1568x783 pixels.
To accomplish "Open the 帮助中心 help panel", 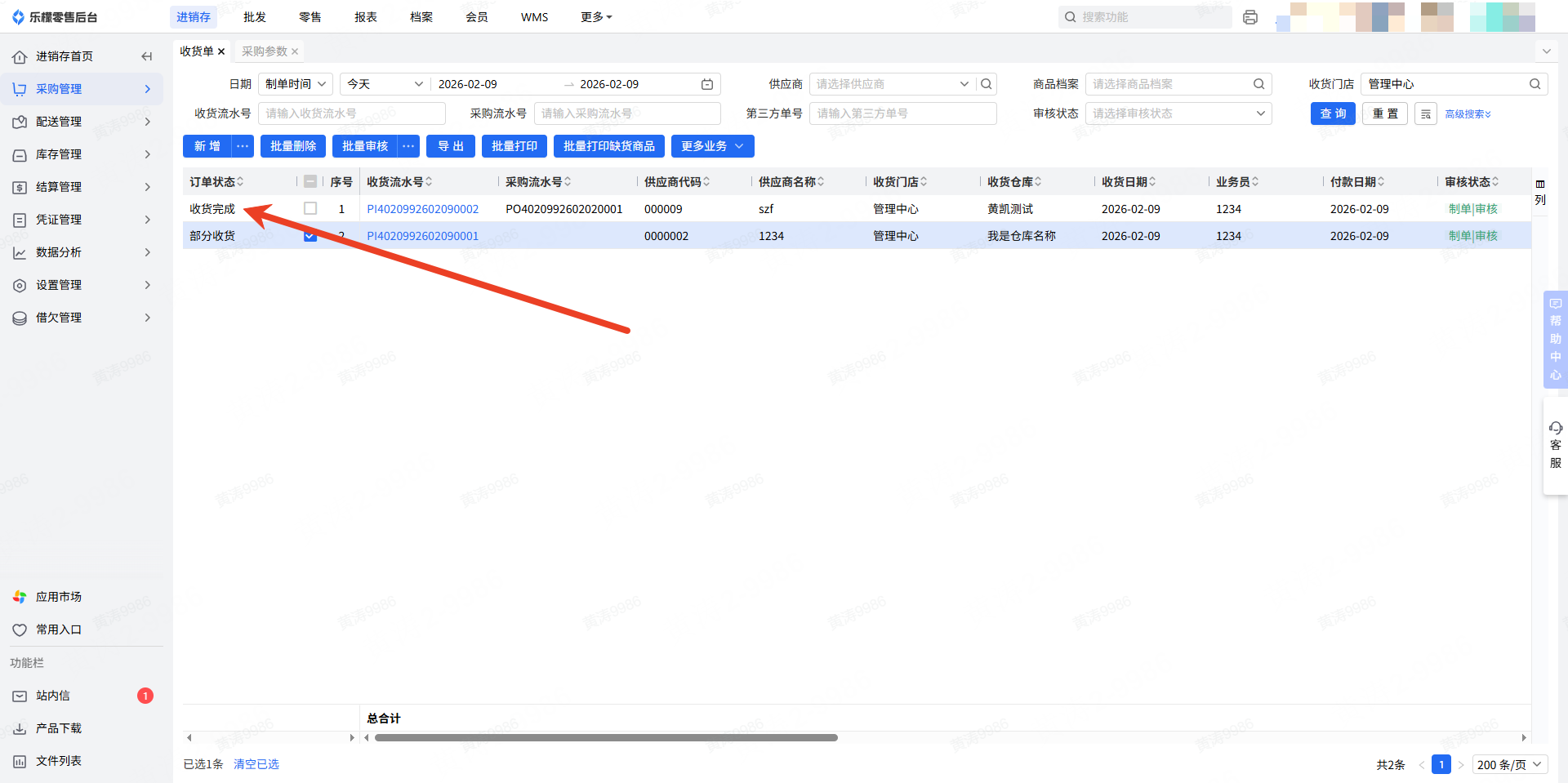I will (1556, 339).
